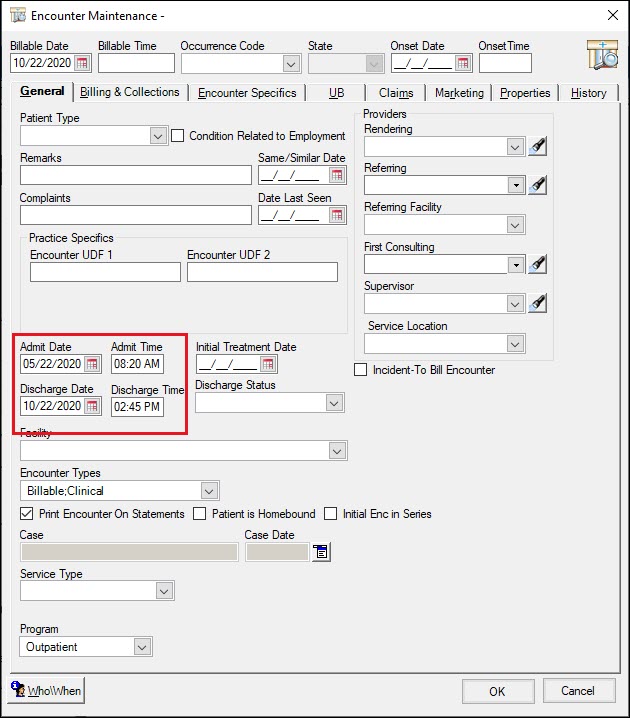
Task: Enable Condition Related to Employment checkbox
Action: [178, 136]
